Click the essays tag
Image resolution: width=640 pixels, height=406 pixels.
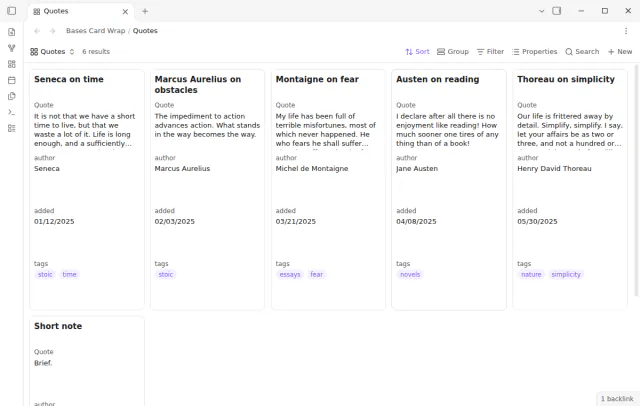[290, 274]
